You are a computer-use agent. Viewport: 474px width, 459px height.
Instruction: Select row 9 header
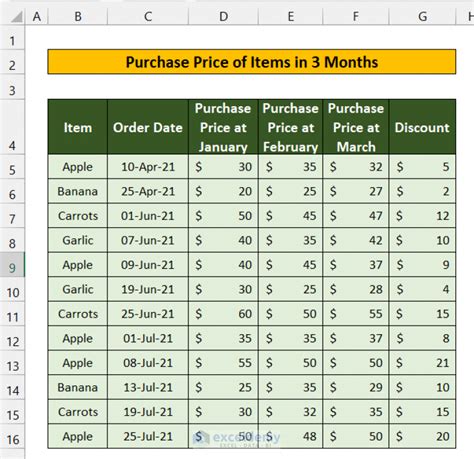coord(12,265)
